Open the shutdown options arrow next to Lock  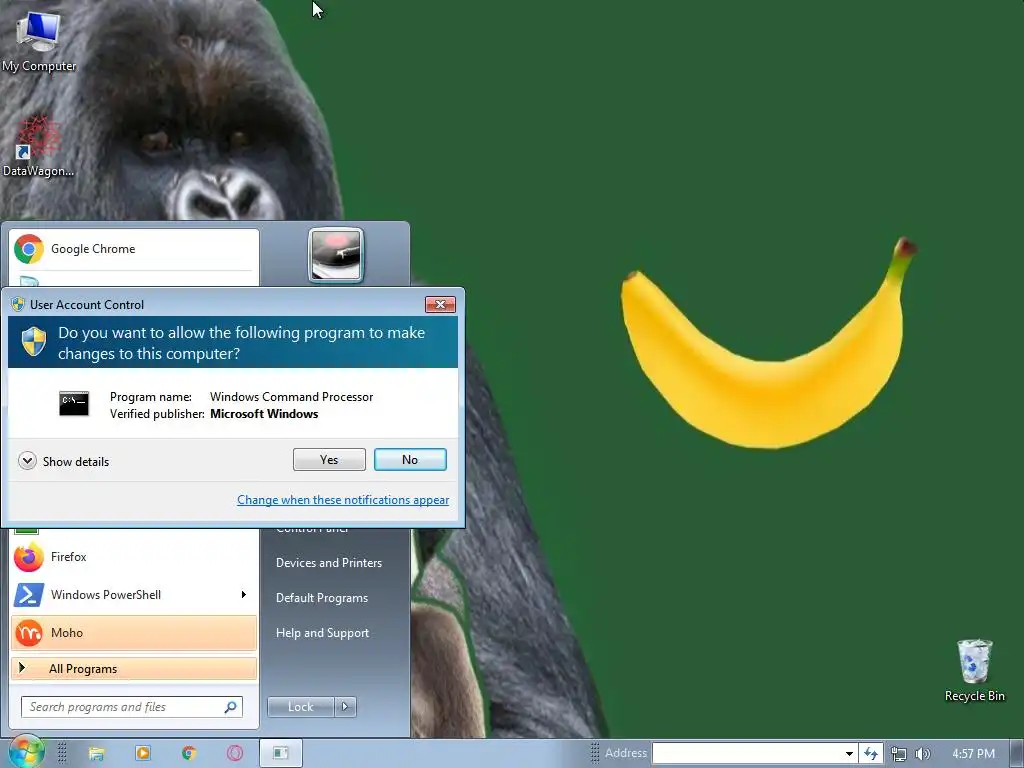point(345,707)
